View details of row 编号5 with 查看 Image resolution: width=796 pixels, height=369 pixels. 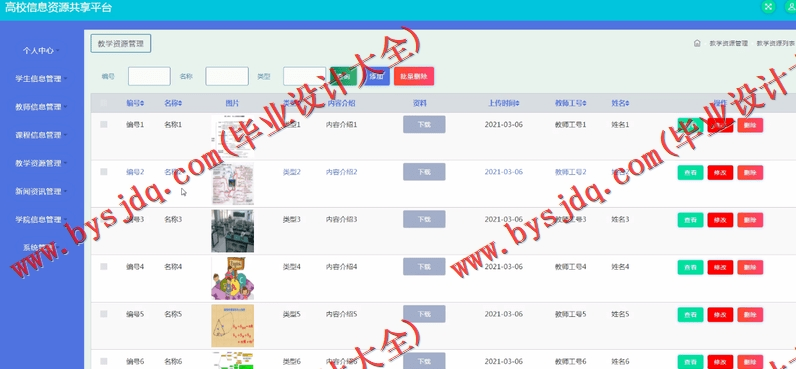pos(690,315)
